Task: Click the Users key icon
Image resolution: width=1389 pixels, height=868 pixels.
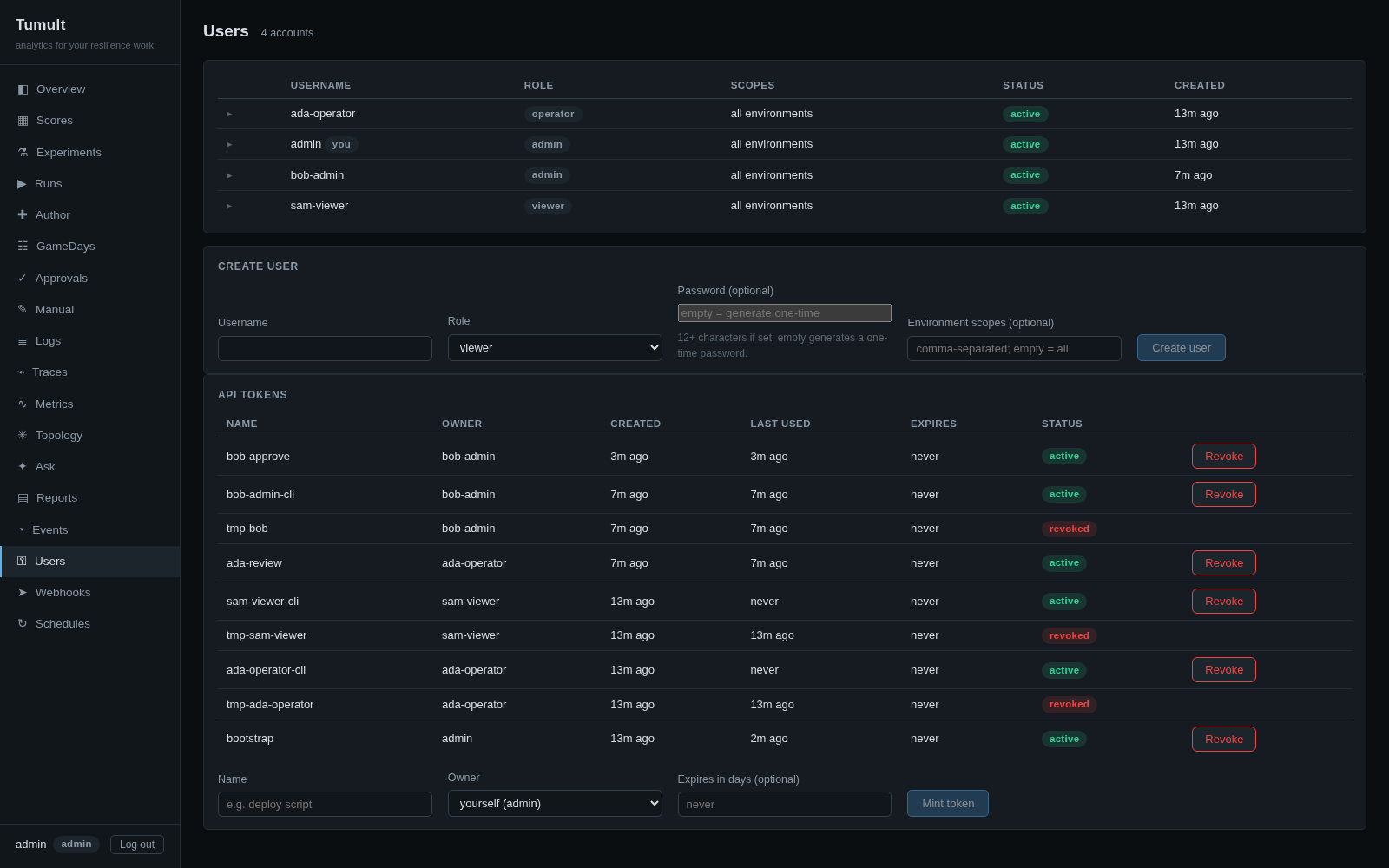Action: click(22, 561)
